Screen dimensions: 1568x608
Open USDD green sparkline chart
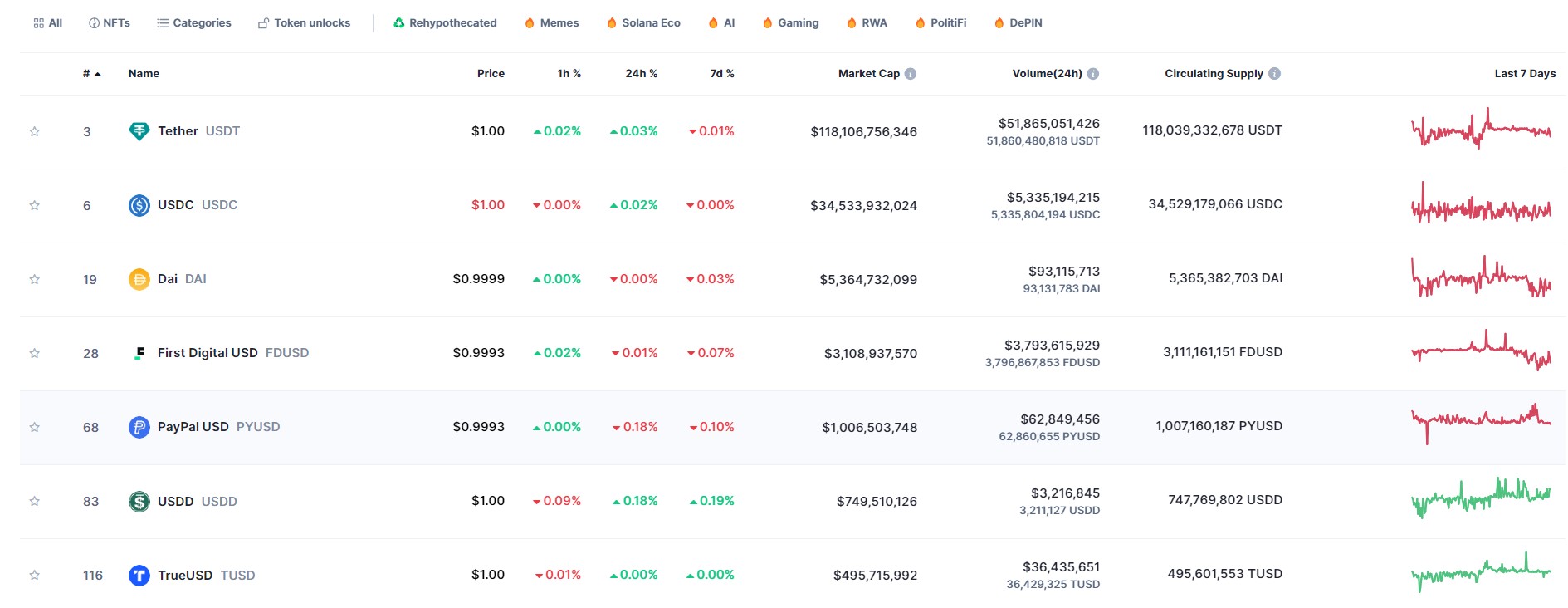click(x=1481, y=498)
